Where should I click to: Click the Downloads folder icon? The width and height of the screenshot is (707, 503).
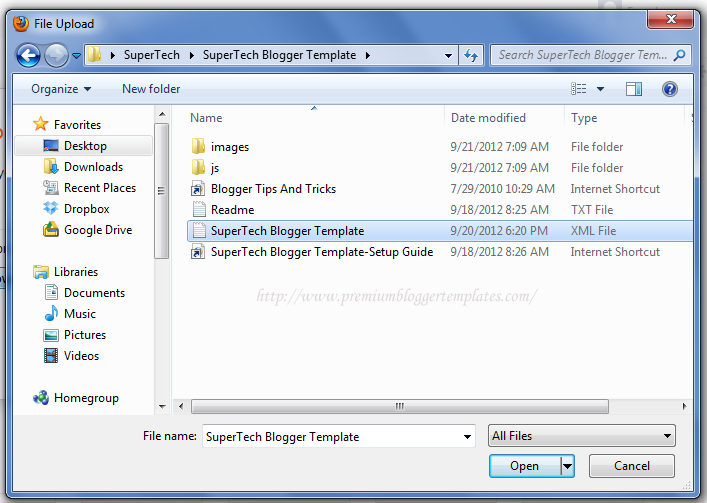(x=51, y=166)
